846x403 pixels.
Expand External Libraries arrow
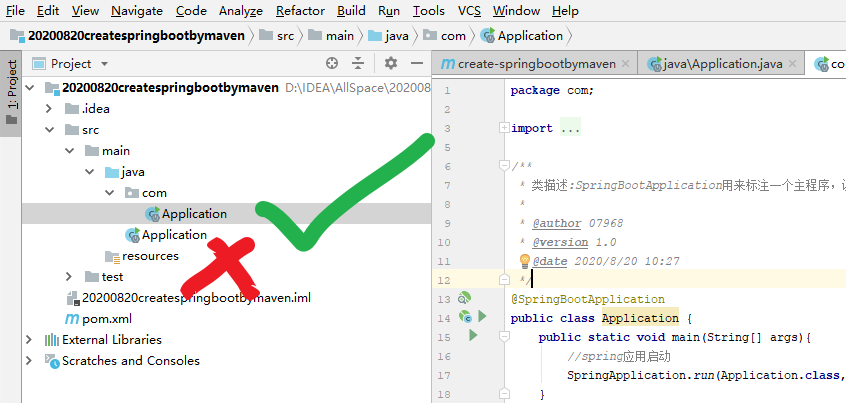click(x=29, y=340)
